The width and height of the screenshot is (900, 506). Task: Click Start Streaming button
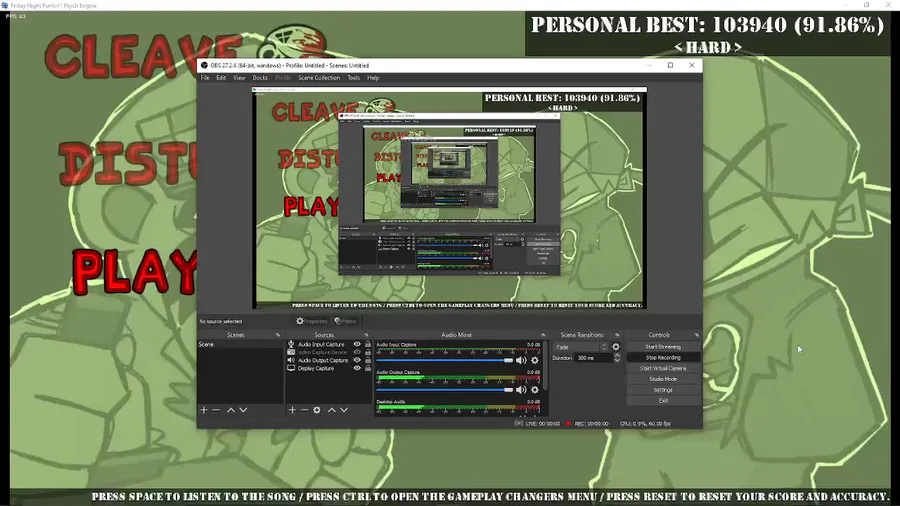tap(663, 347)
